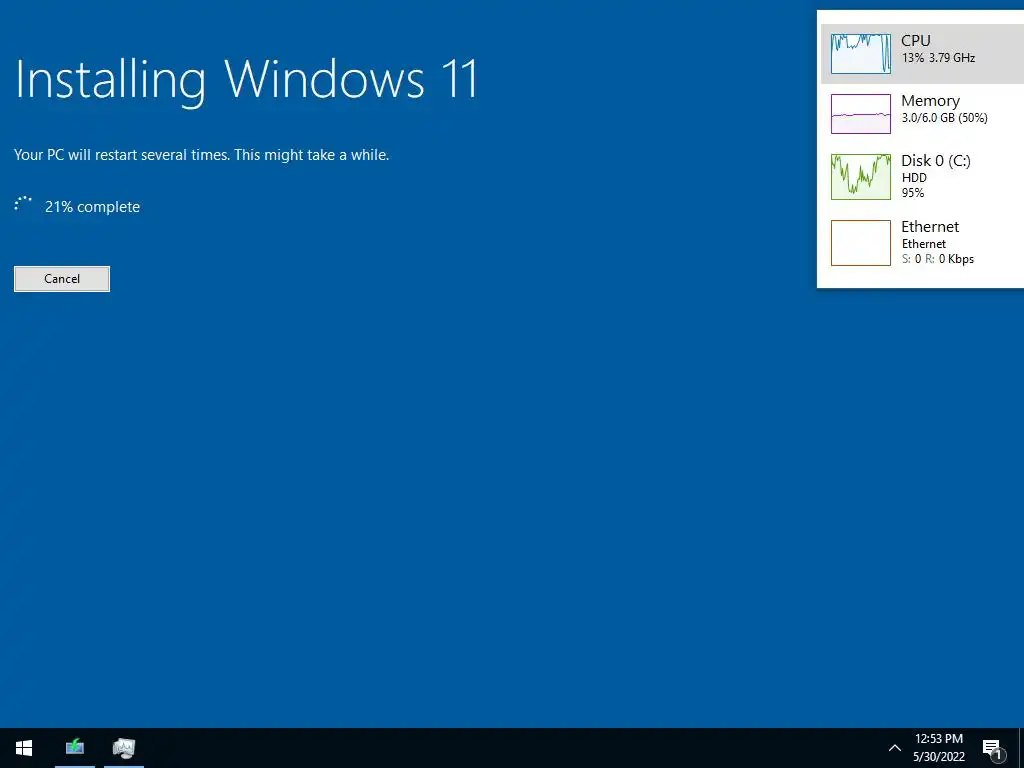Open the Action Center notifications icon

pyautogui.click(x=993, y=748)
